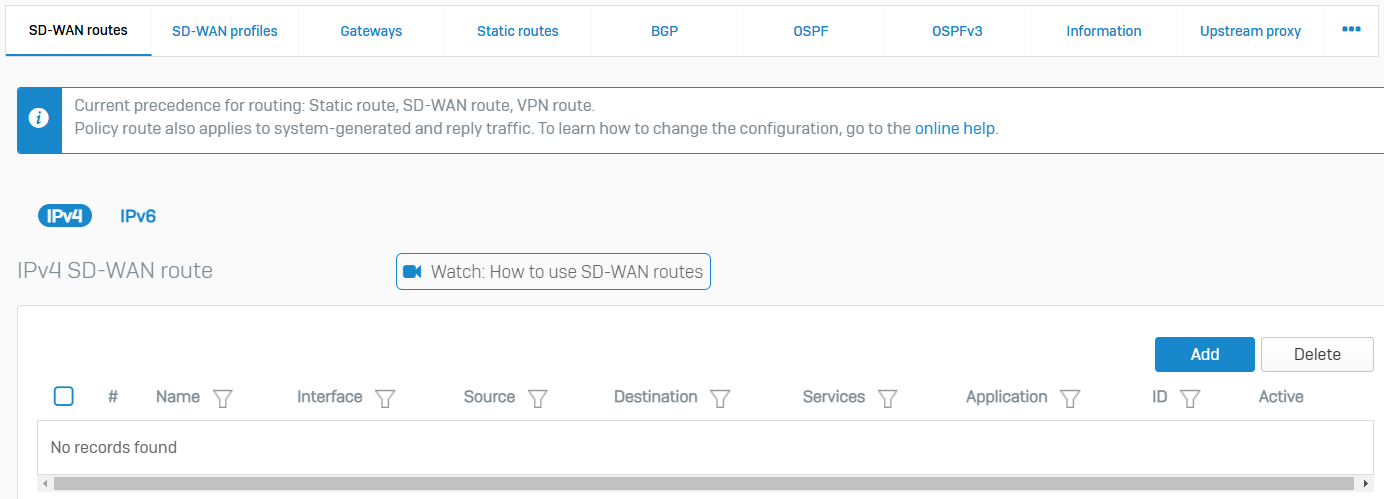Viewport: 1384px width, 499px height.
Task: Click the Services column filter icon
Action: coord(887,398)
